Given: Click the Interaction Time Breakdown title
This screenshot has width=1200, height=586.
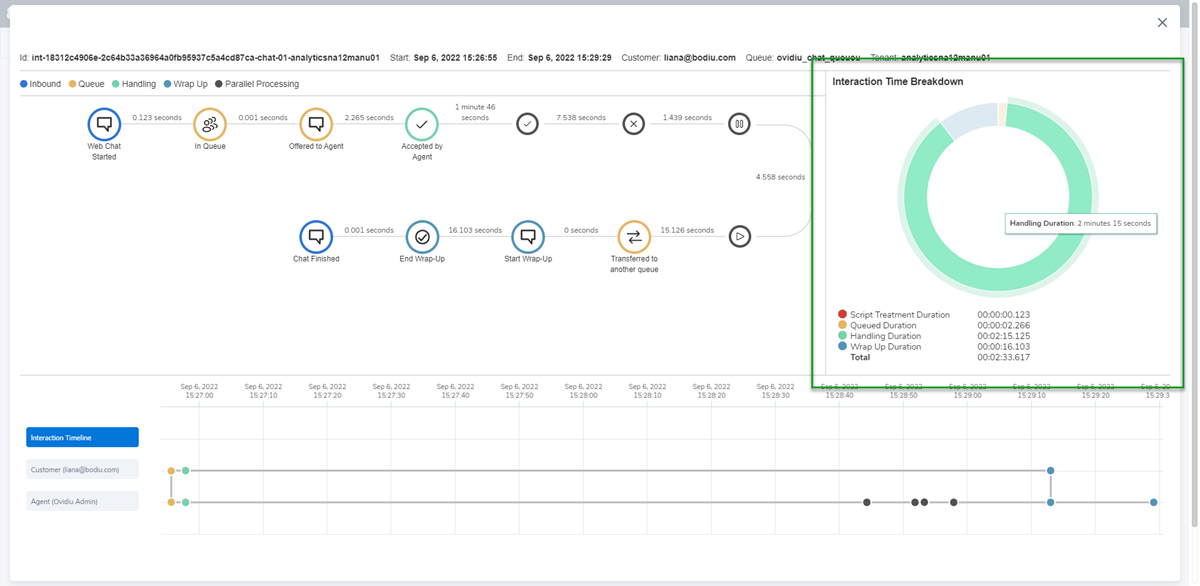Looking at the screenshot, I should (898, 82).
